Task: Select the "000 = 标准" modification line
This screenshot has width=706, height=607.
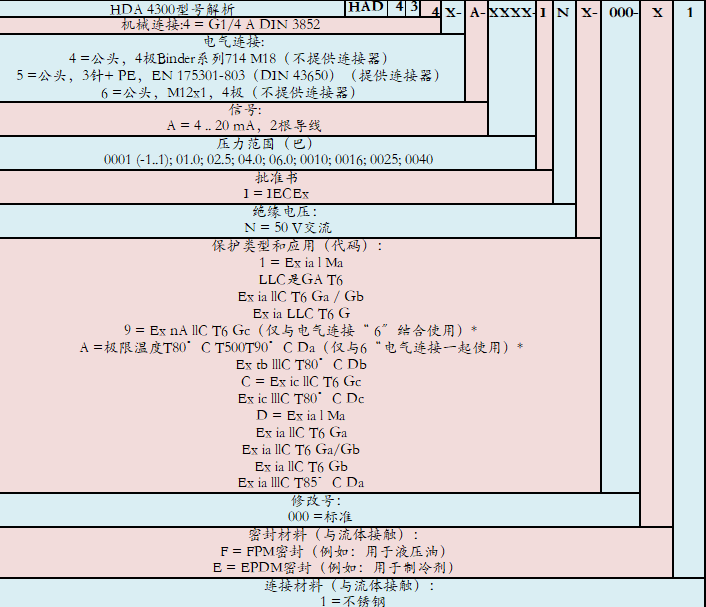Action: pyautogui.click(x=319, y=517)
